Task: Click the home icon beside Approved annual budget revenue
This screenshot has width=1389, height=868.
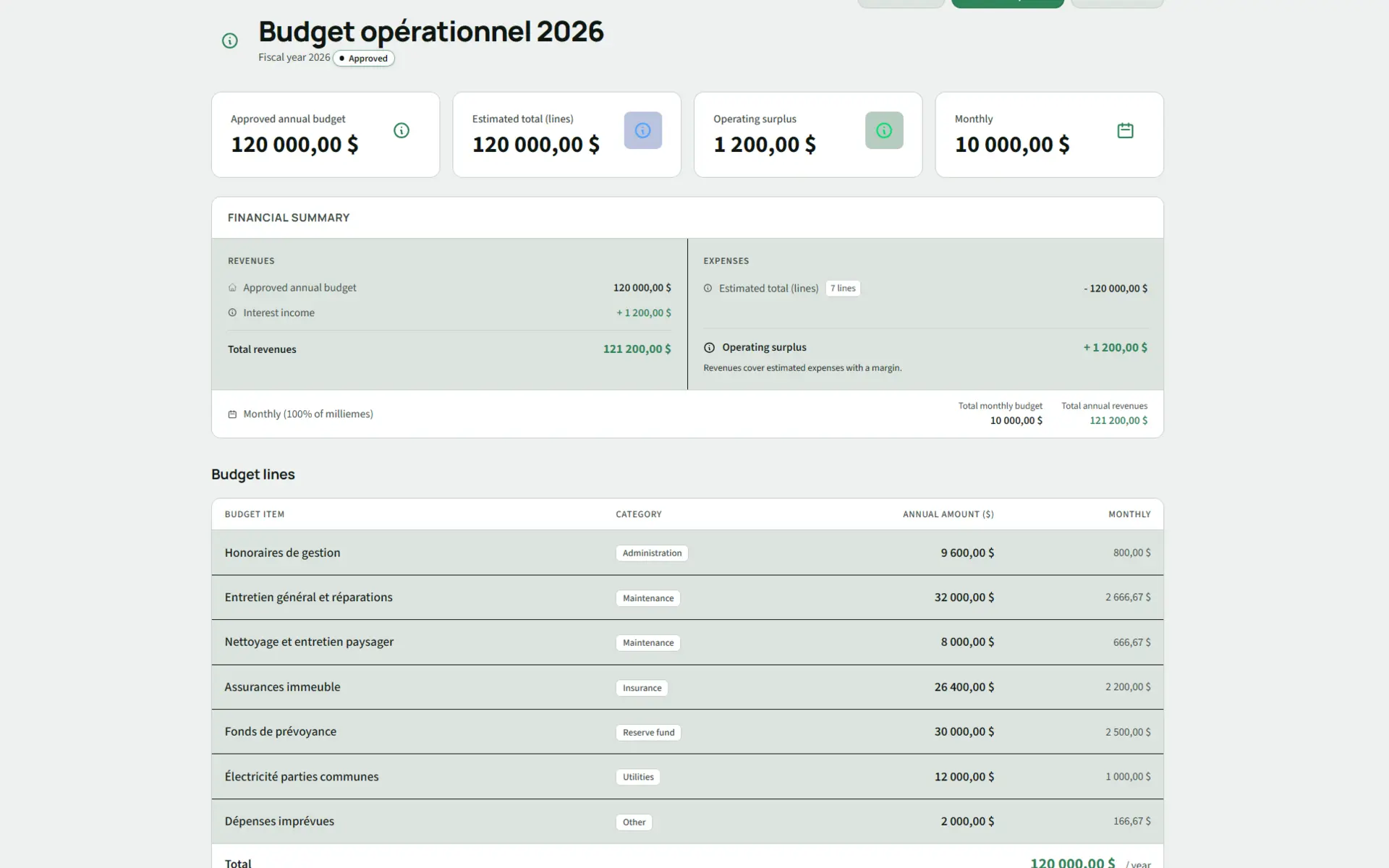Action: click(231, 287)
